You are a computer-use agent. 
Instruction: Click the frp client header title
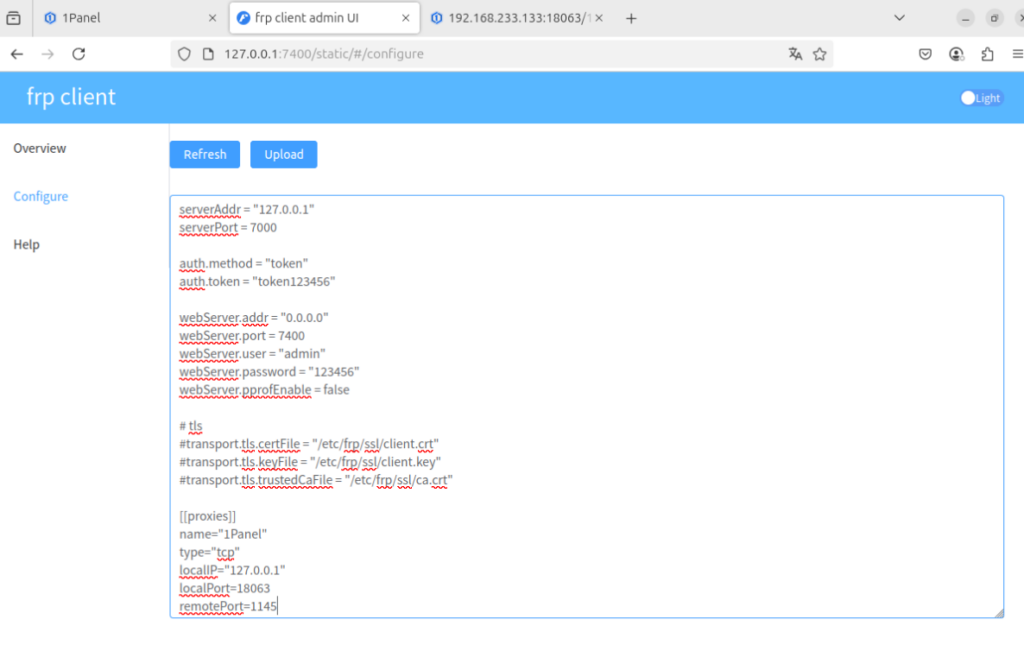71,97
